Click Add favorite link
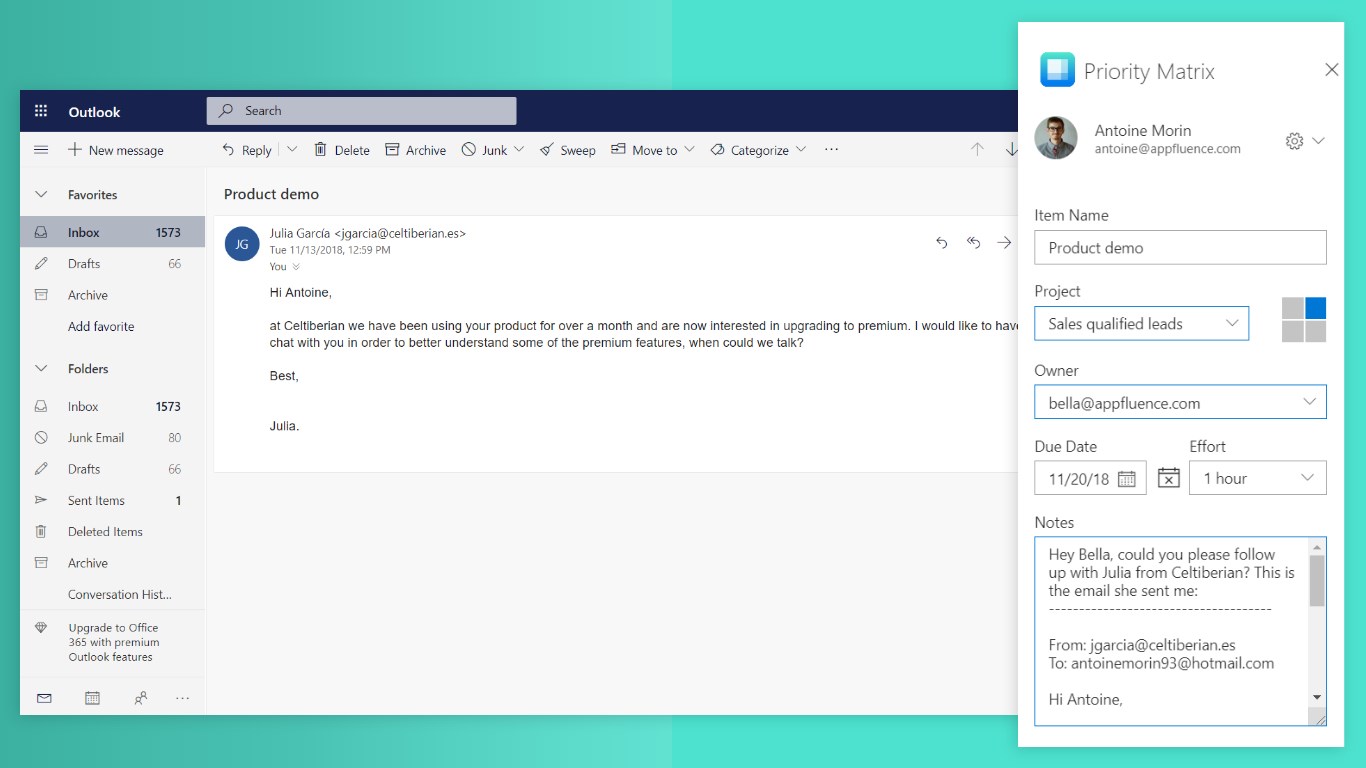Screen dimensions: 1366x768 click(x=101, y=326)
